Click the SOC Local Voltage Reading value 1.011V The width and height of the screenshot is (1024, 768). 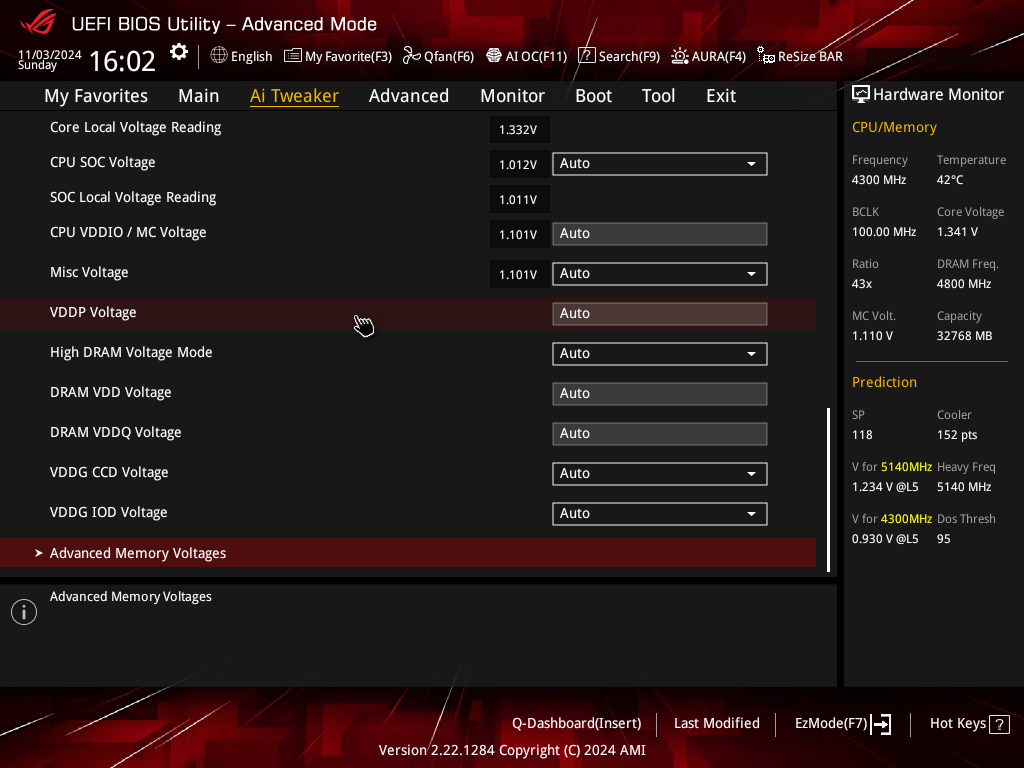pos(519,199)
